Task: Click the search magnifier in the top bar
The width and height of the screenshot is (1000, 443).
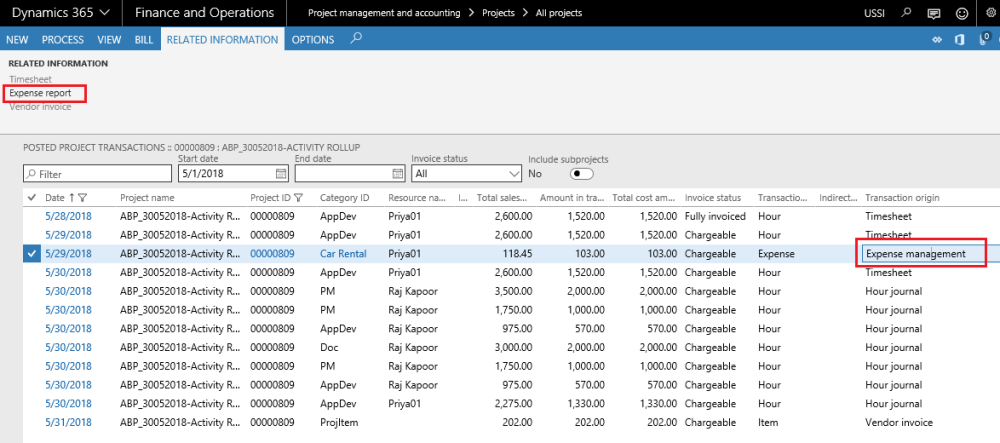Action: [906, 13]
